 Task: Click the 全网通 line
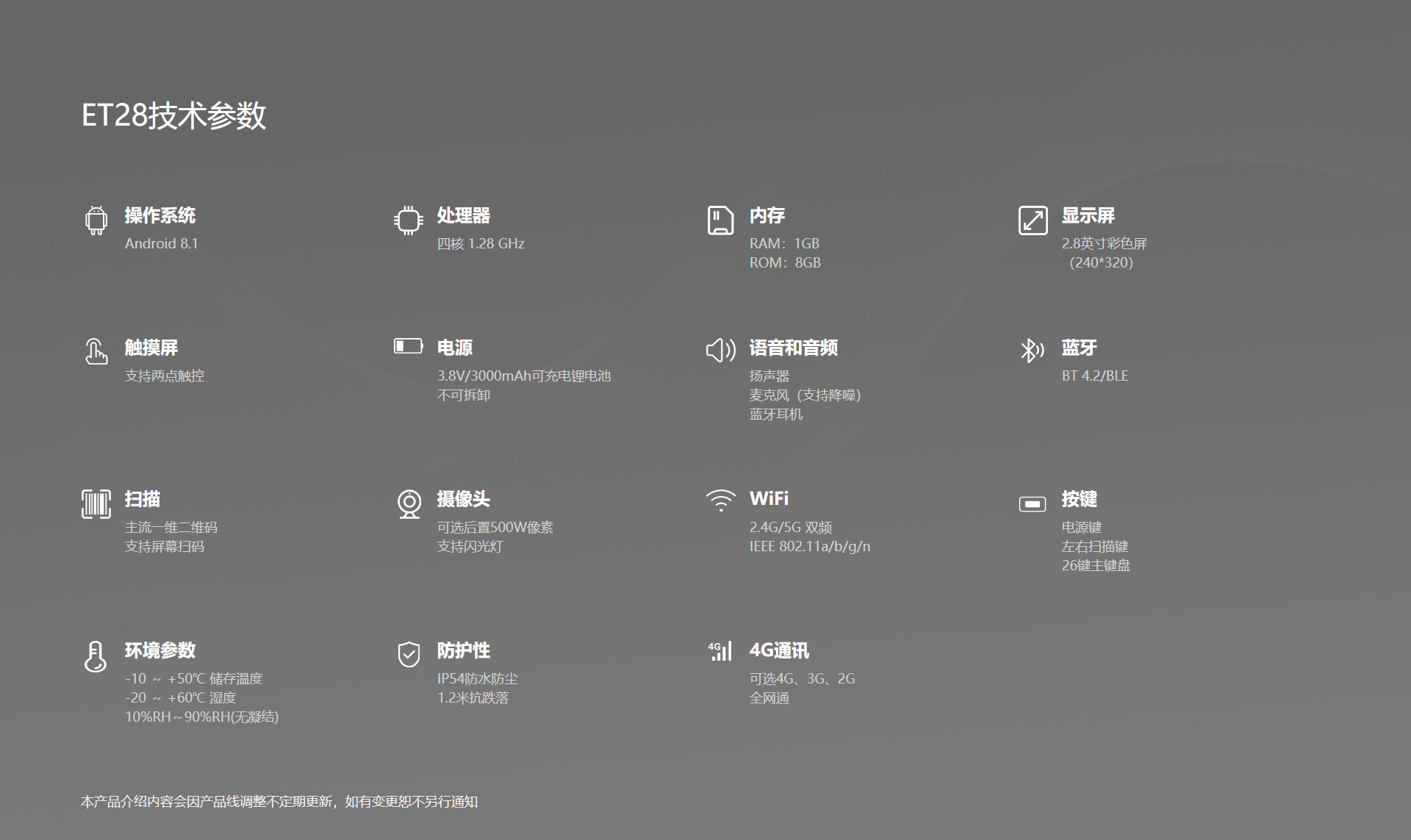point(769,697)
